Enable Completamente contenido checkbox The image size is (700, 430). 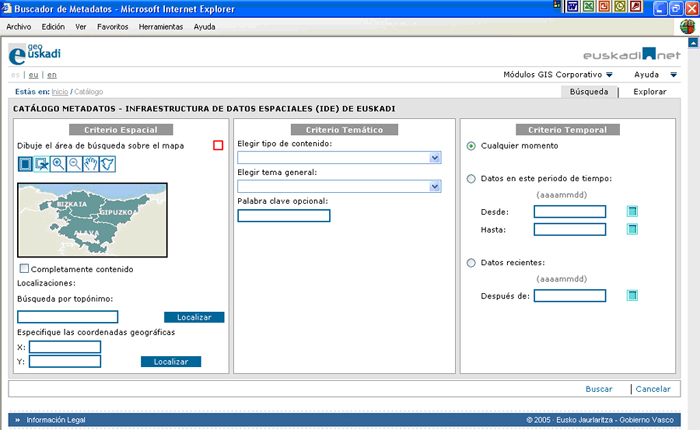[x=25, y=269]
